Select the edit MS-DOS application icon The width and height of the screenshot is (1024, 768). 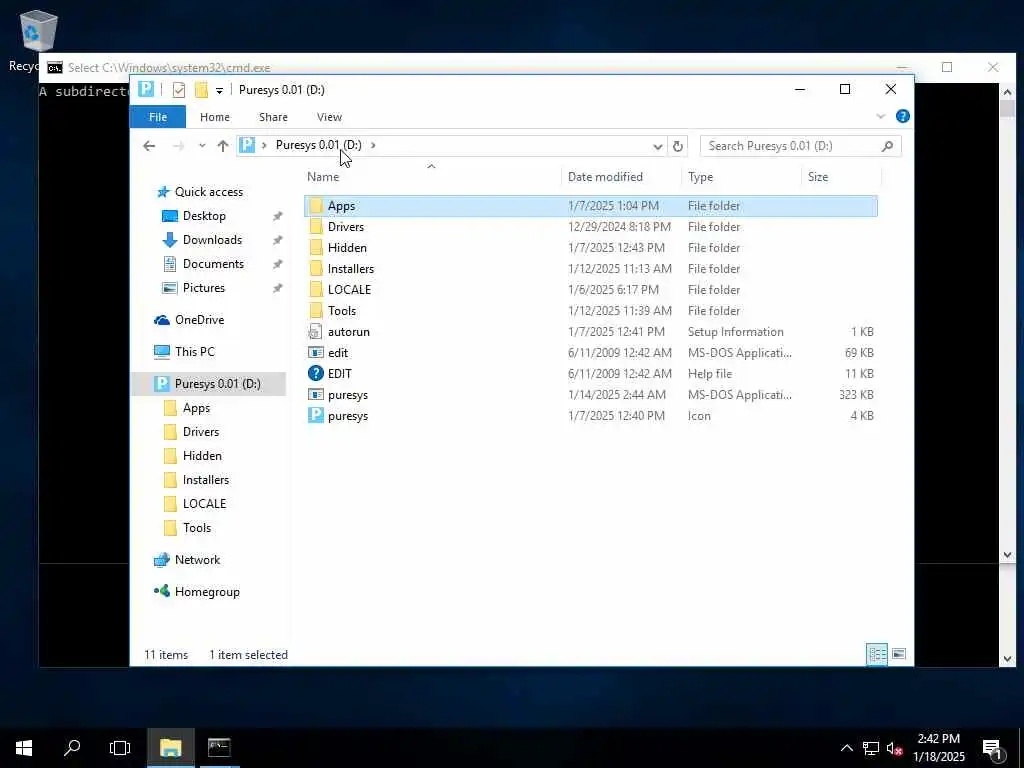pyautogui.click(x=316, y=353)
